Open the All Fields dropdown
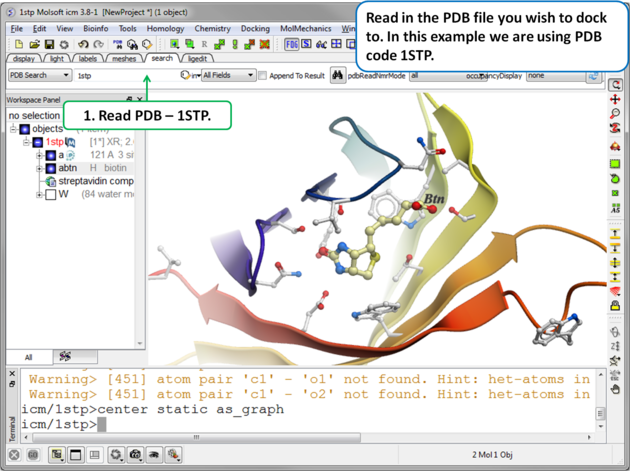Viewport: 630px width, 471px height. click(x=227, y=75)
